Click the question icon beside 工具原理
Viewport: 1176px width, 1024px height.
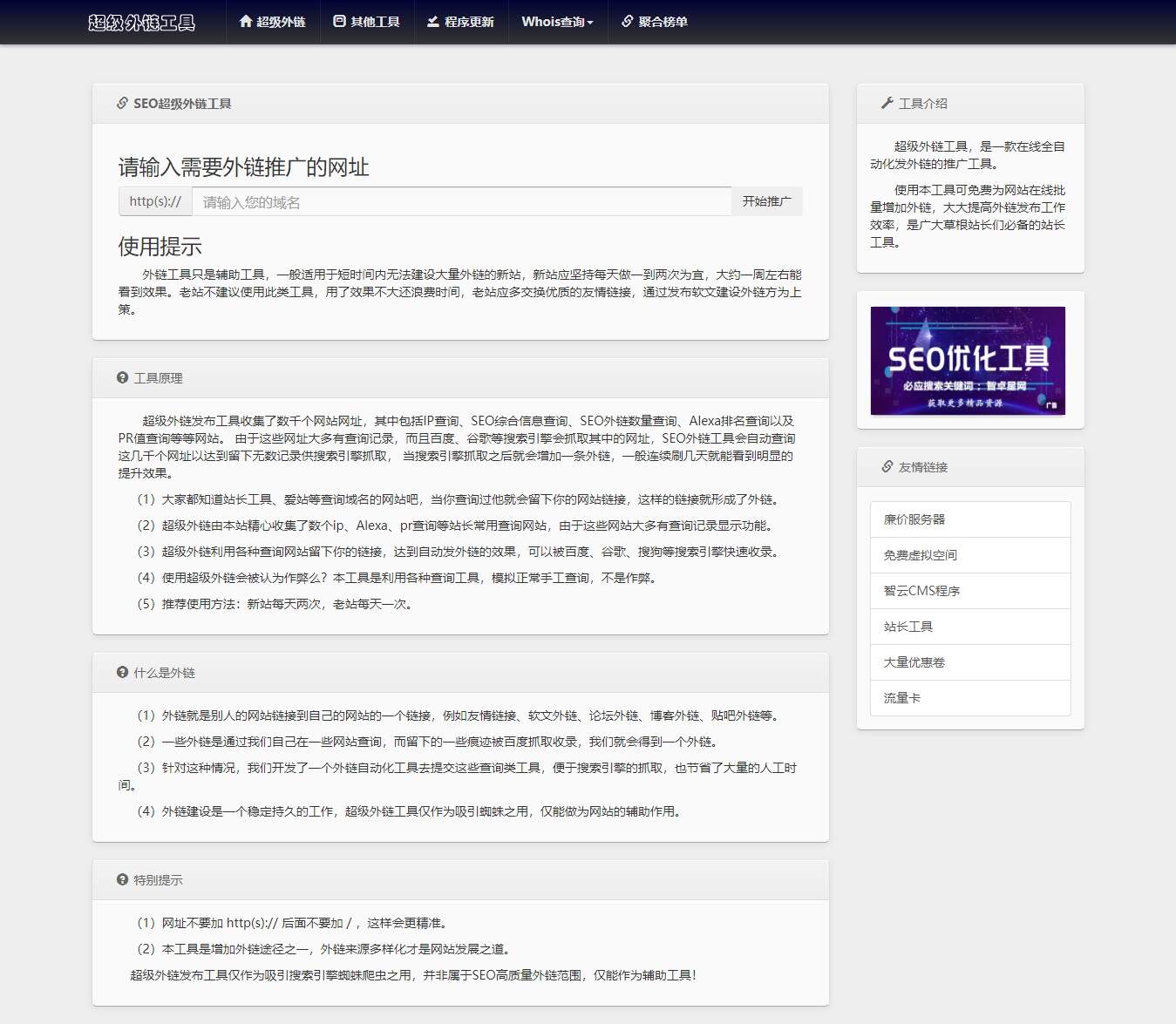pyautogui.click(x=121, y=377)
